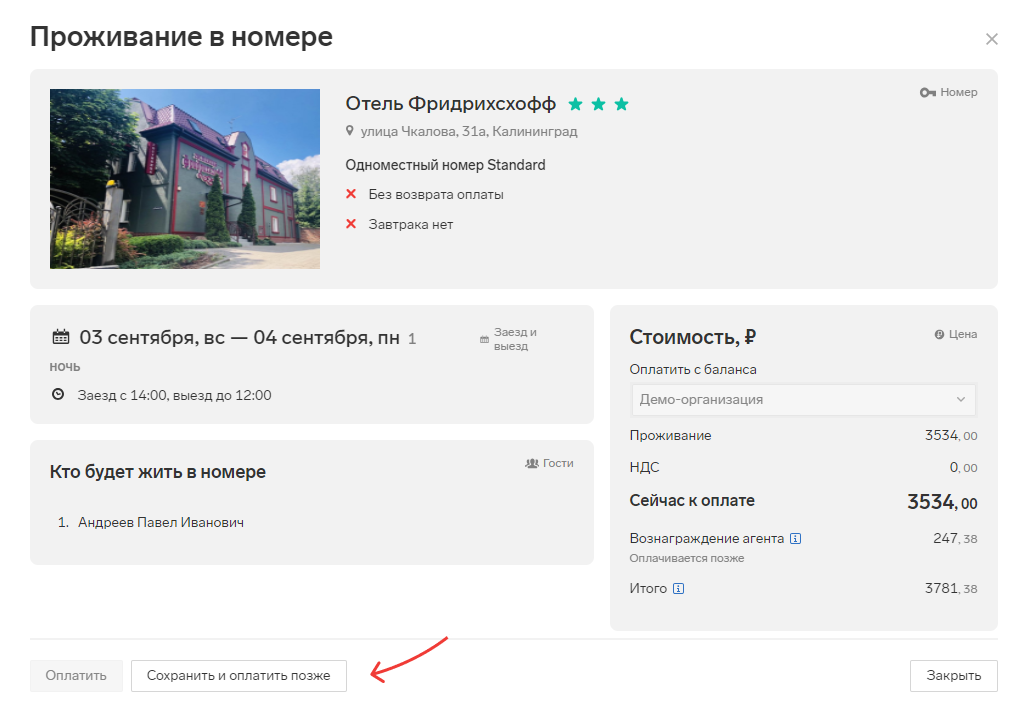Viewport: 1031px width, 712px height.
Task: Click the red cross beside Без возврата оплаты
Action: click(351, 194)
